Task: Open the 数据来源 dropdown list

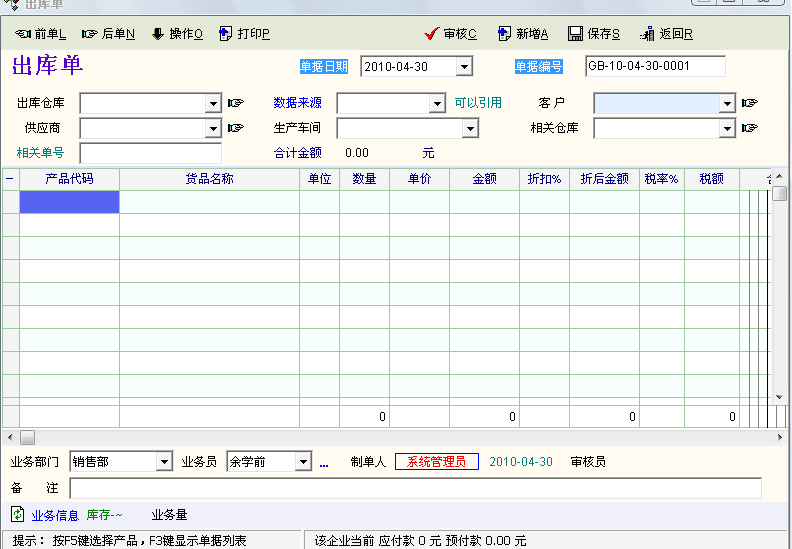Action: [437, 103]
